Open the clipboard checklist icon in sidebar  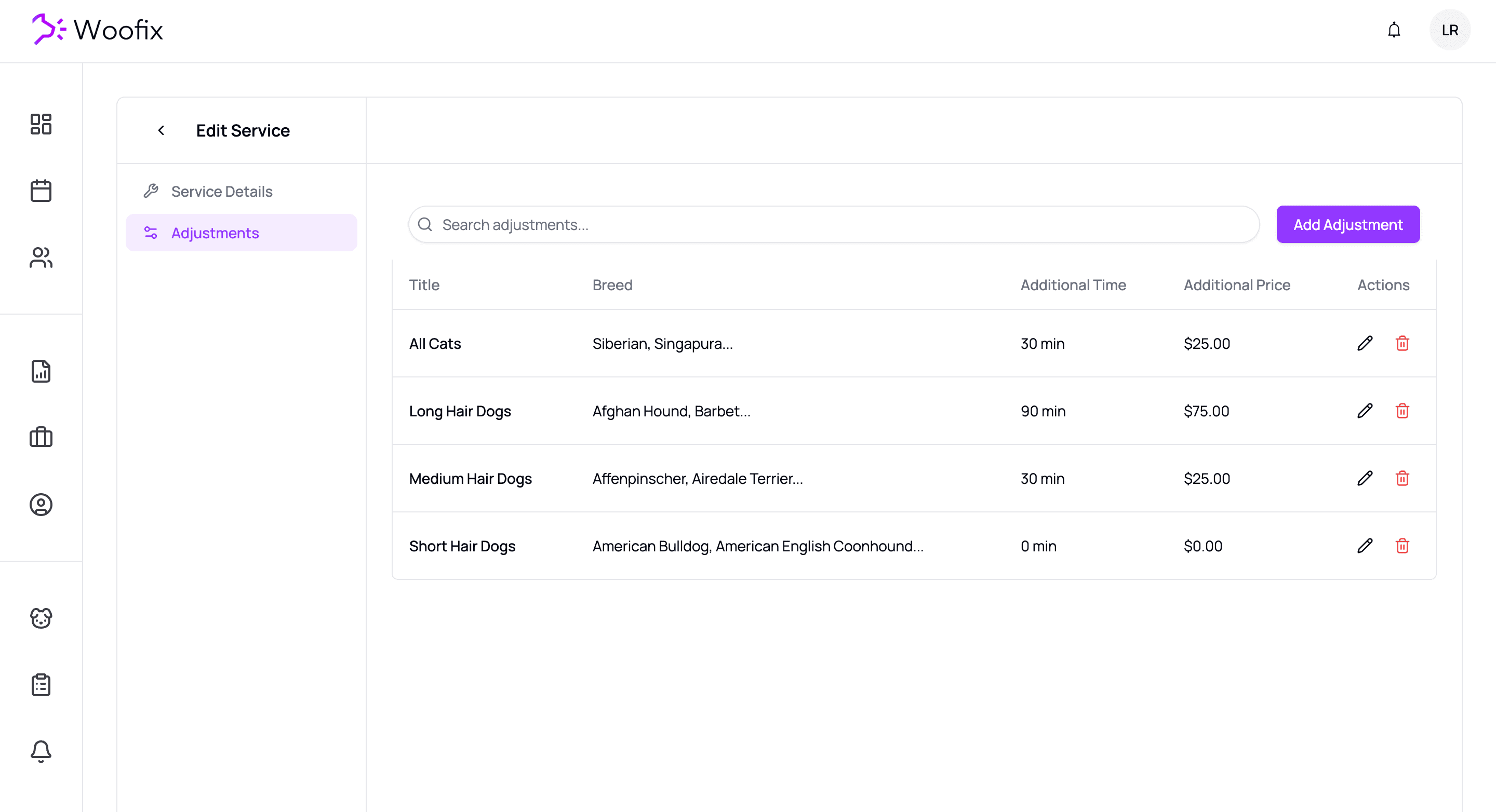tap(41, 685)
